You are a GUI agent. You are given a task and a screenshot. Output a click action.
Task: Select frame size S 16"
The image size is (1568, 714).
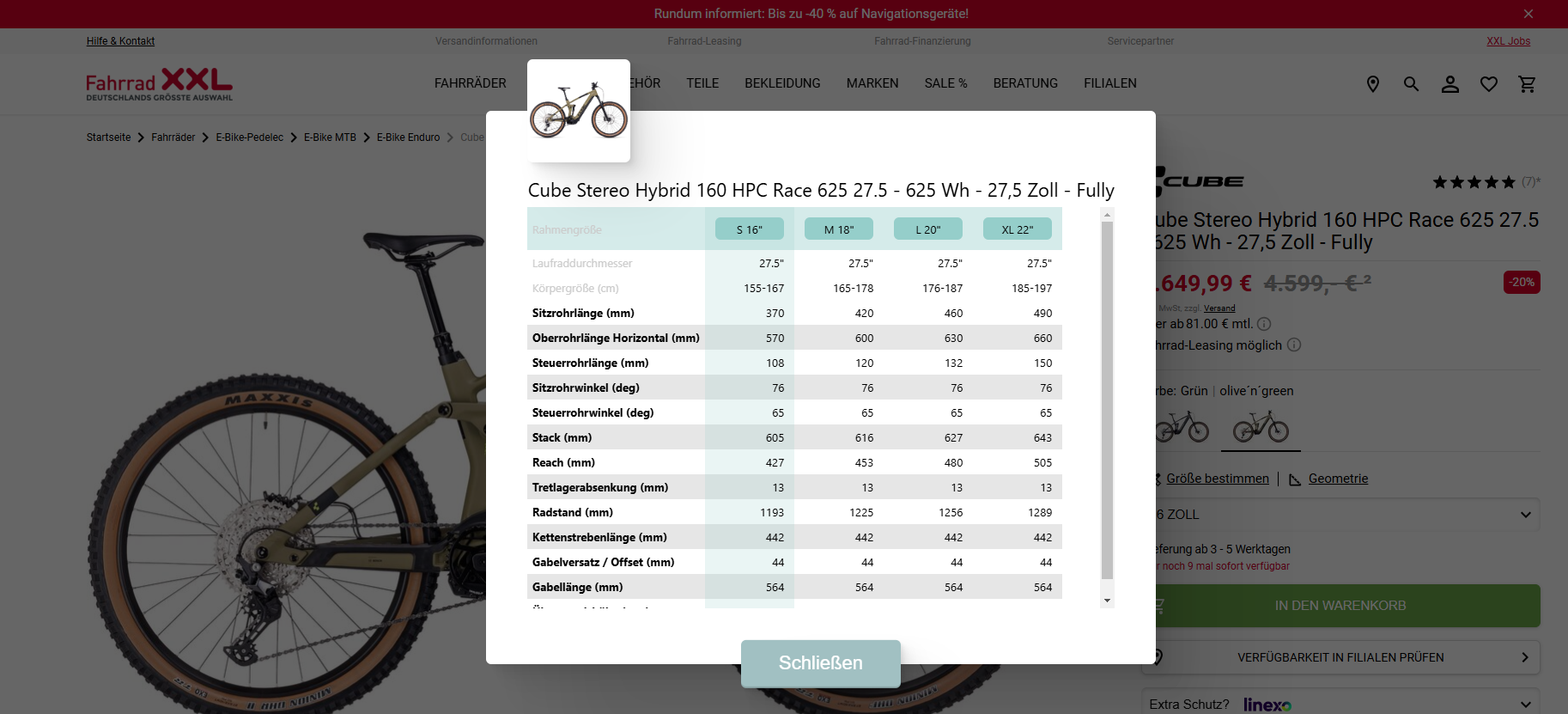749,229
